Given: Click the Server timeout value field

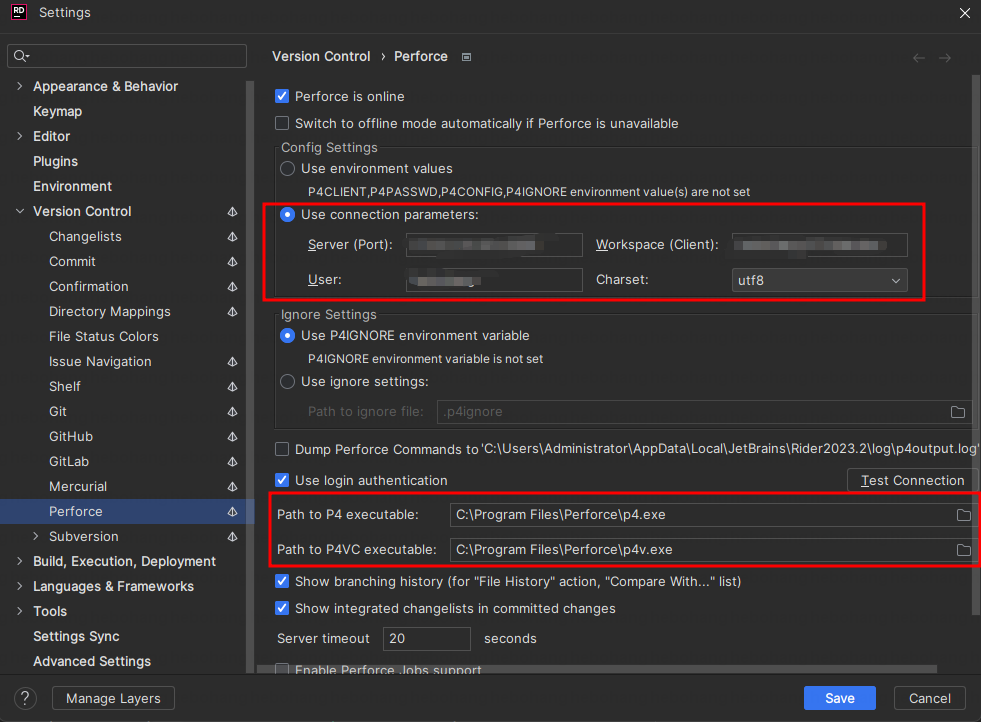Looking at the screenshot, I should 427,639.
